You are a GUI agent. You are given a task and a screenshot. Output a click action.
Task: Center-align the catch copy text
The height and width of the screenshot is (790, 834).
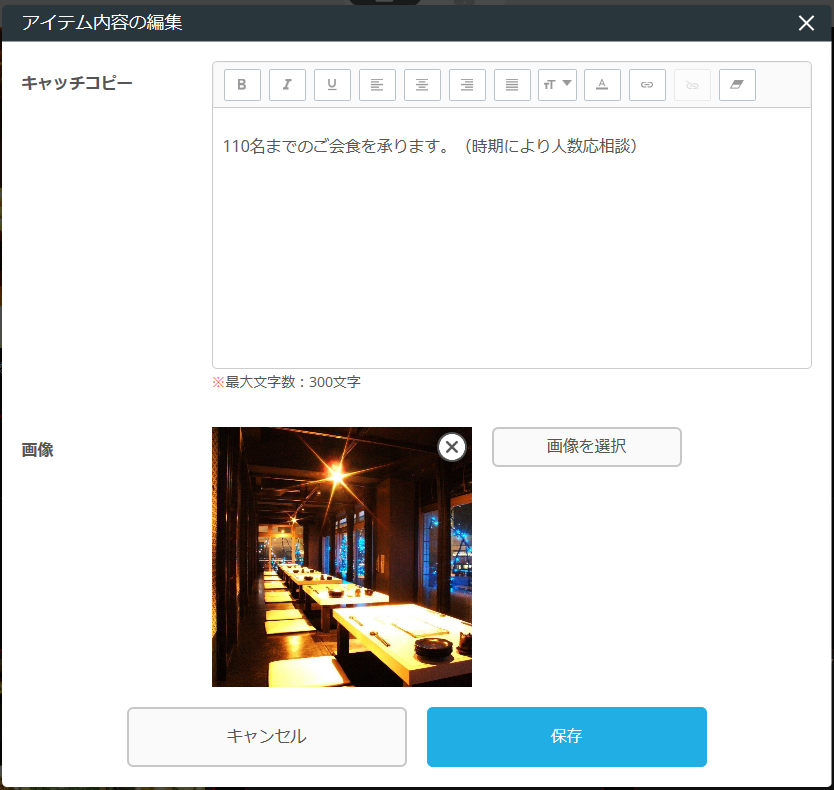point(422,84)
